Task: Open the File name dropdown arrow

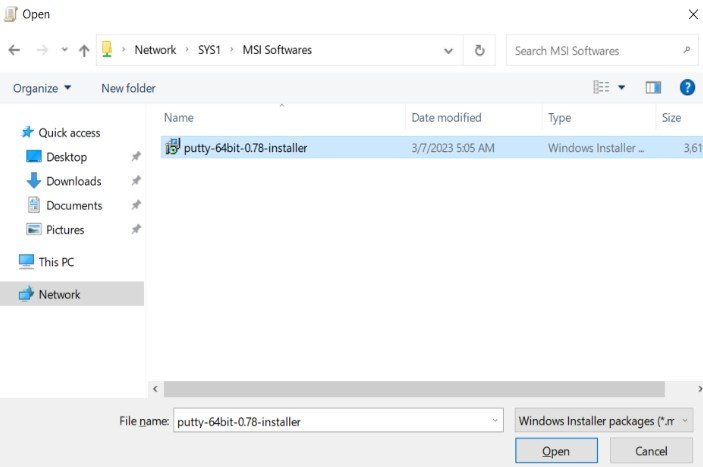Action: click(495, 420)
